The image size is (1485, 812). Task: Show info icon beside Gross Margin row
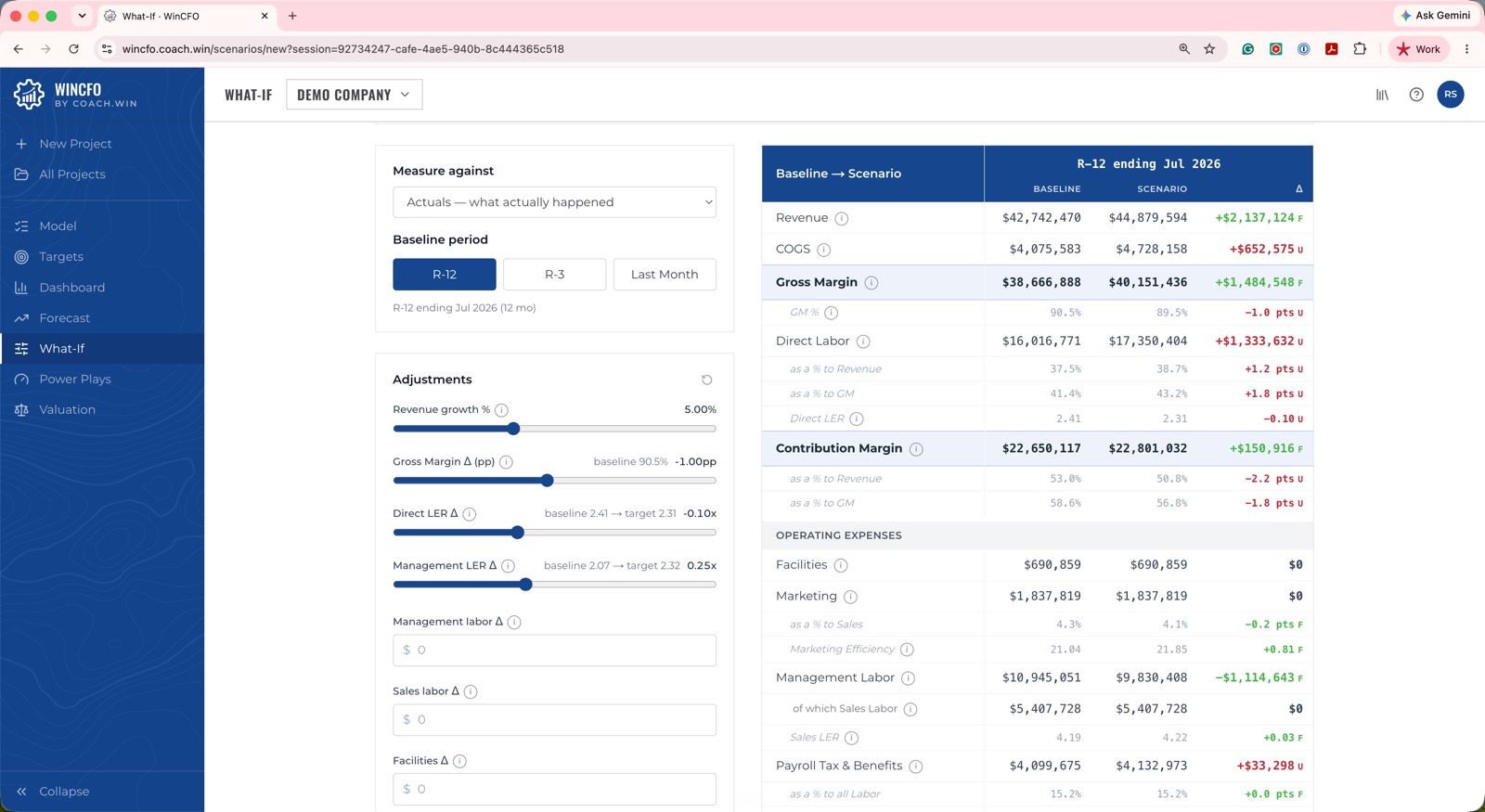pos(871,283)
